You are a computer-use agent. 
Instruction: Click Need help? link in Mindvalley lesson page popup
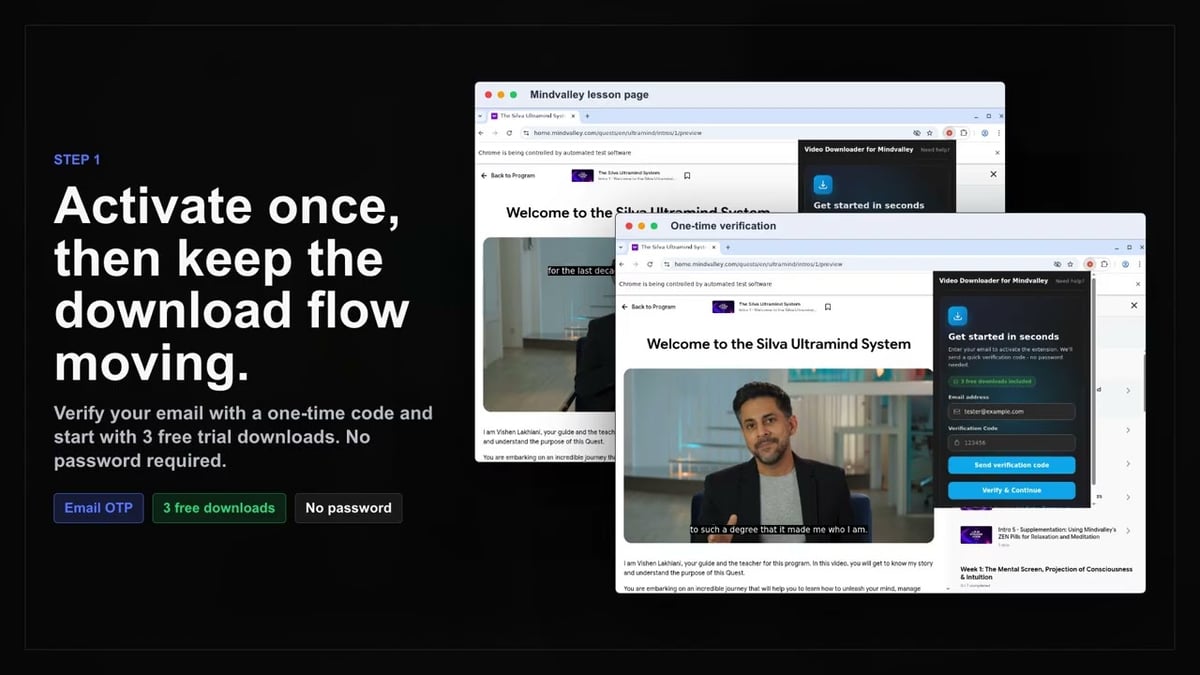coord(935,150)
